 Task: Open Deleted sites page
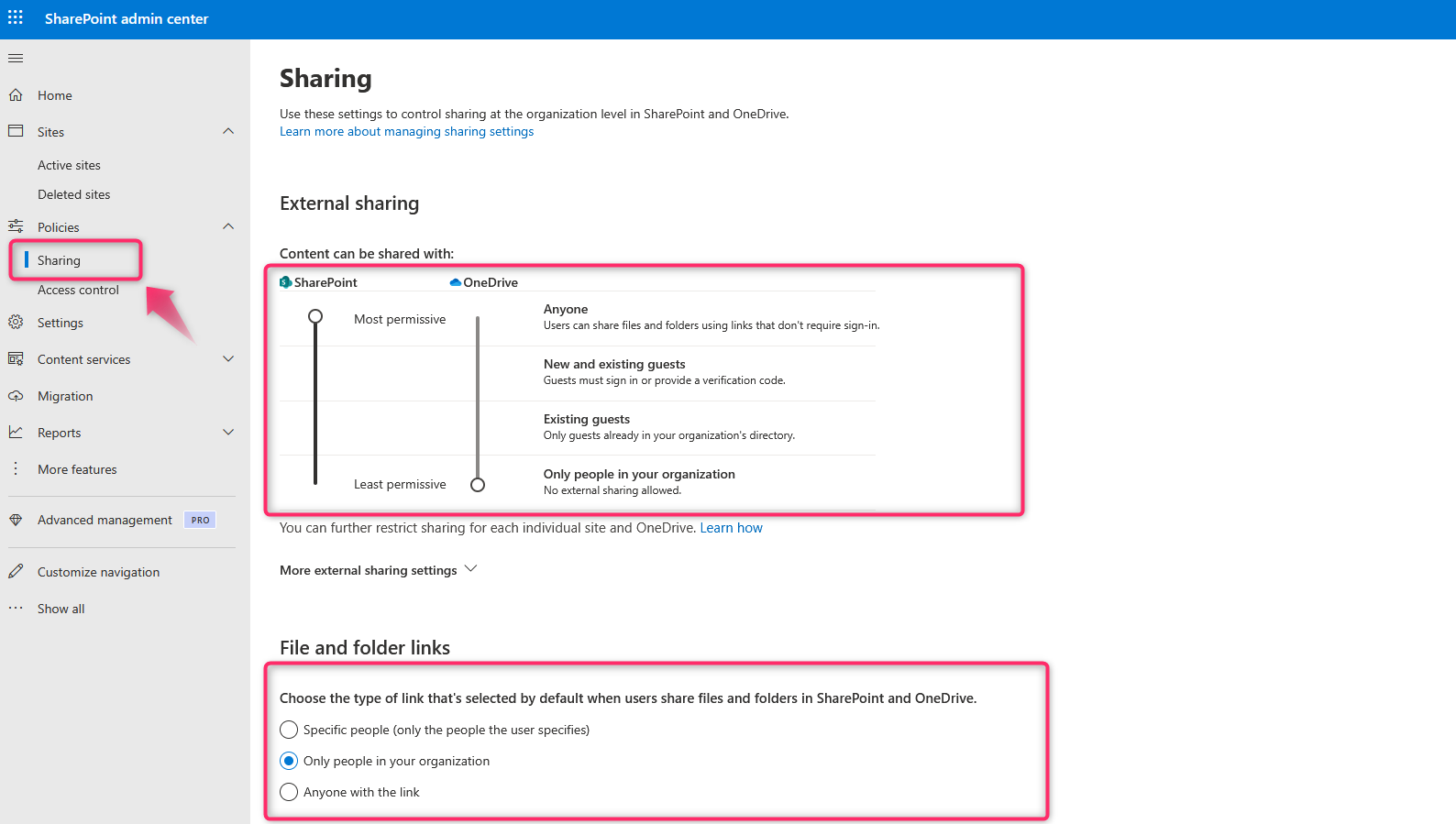pyautogui.click(x=73, y=194)
